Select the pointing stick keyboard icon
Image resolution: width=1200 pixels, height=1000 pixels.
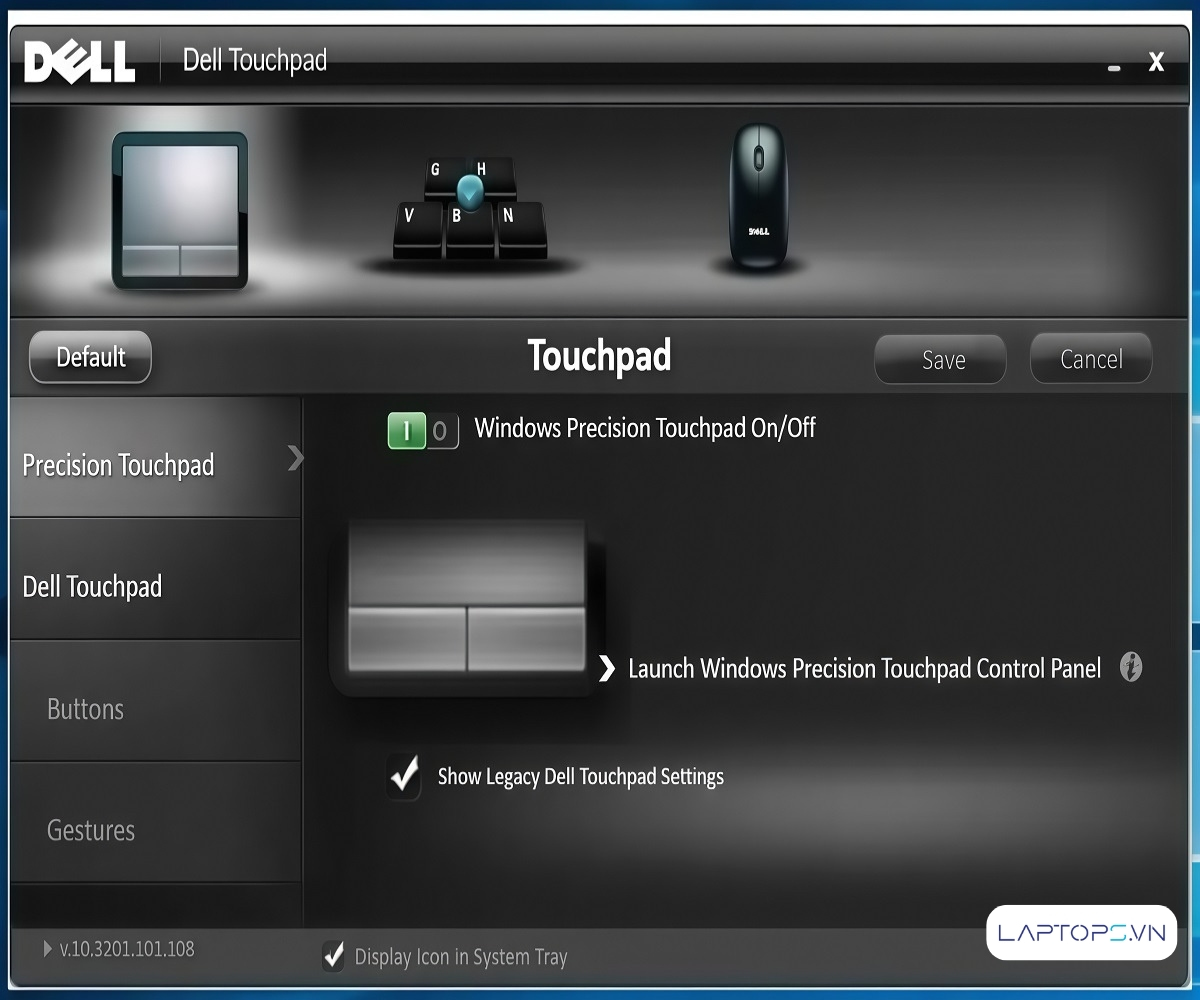(x=468, y=212)
